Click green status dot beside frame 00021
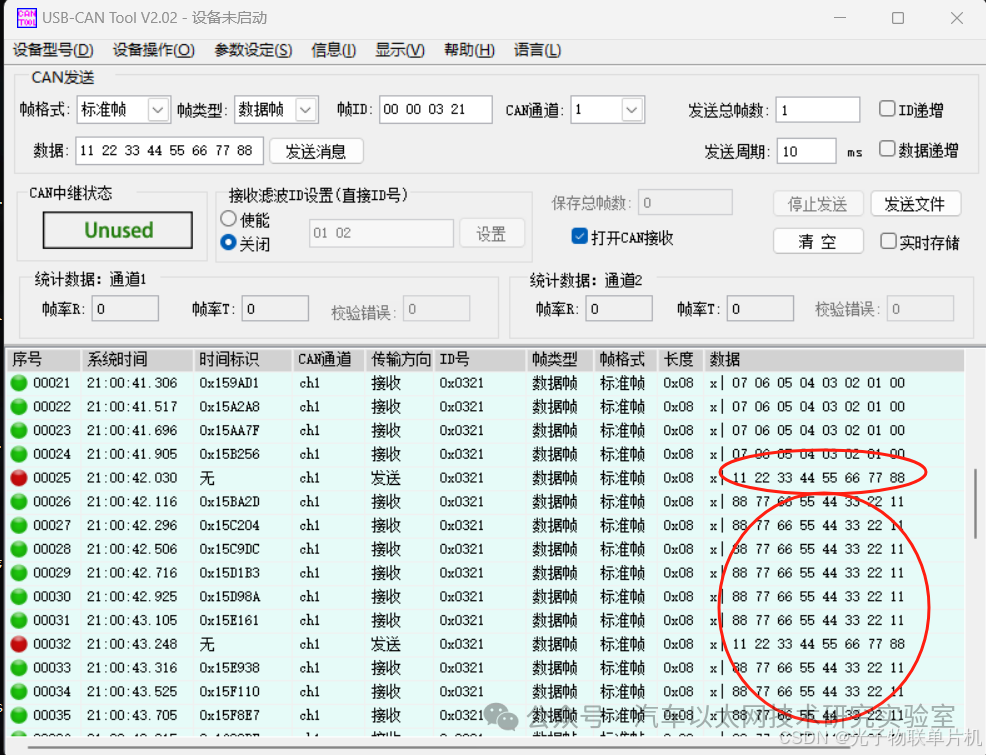Screen dimensions: 986x755 [21, 382]
